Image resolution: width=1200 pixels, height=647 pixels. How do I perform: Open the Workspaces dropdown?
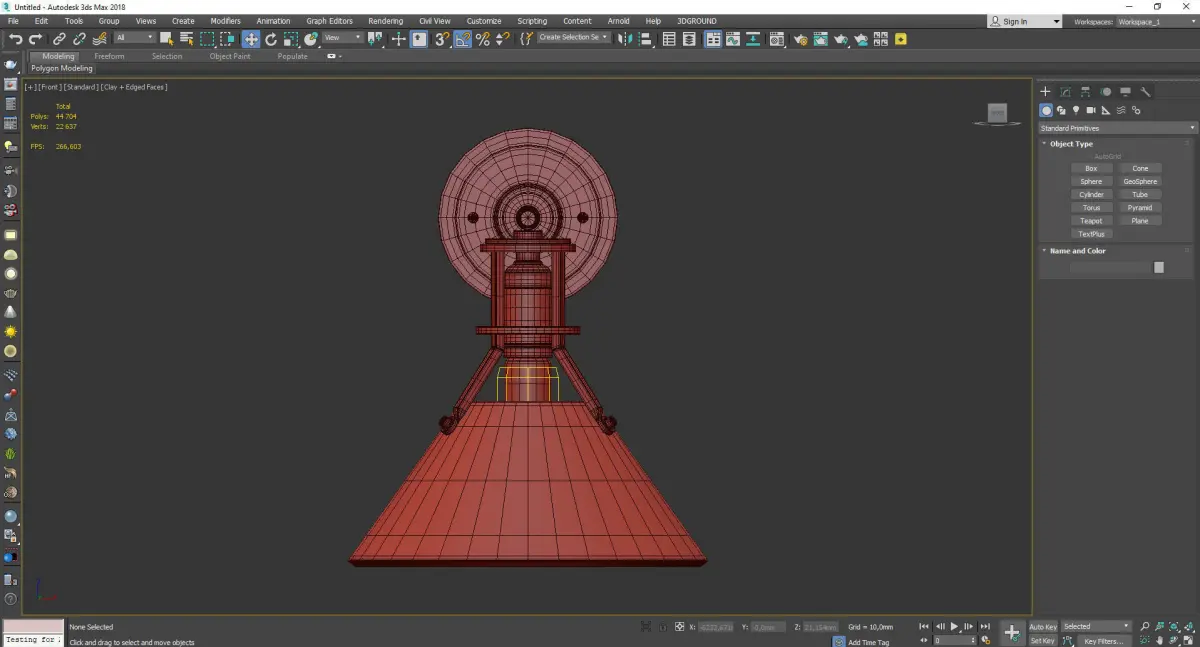(1155, 21)
